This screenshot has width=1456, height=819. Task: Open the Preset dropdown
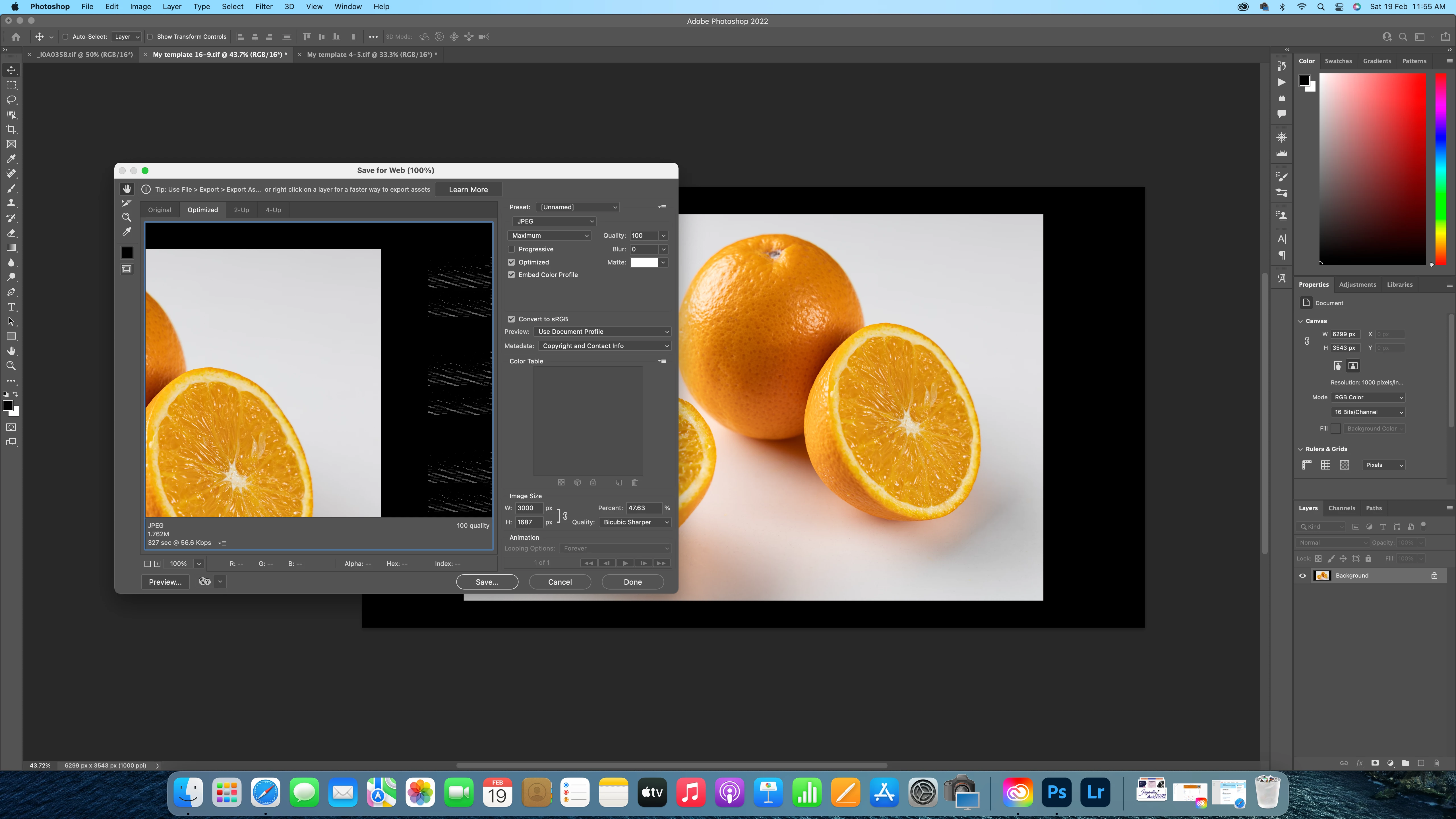click(x=578, y=207)
